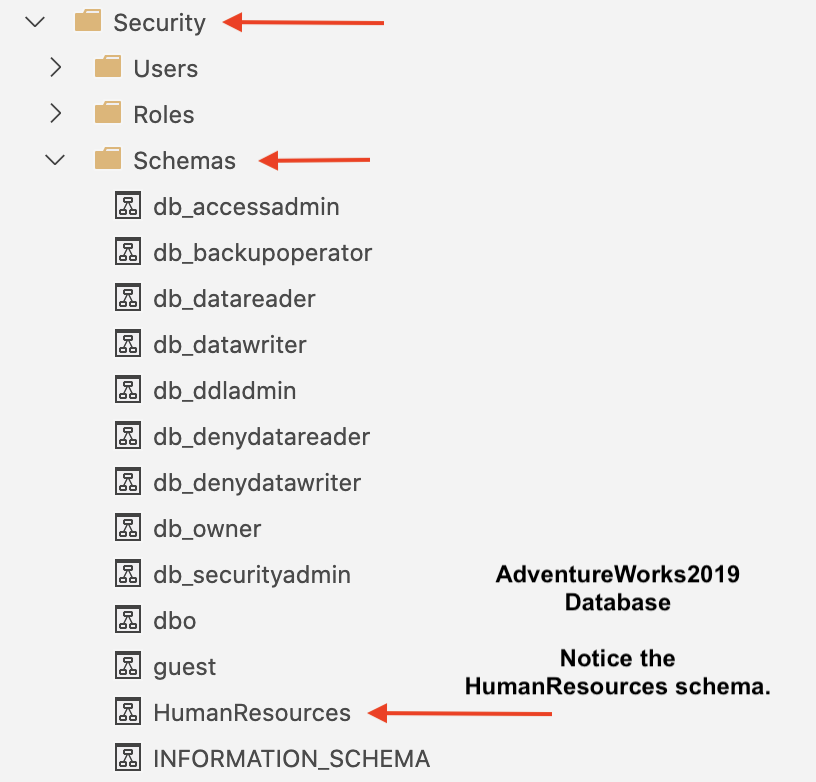This screenshot has height=782, width=816.
Task: Select the db_denydatareader schema
Action: point(262,437)
